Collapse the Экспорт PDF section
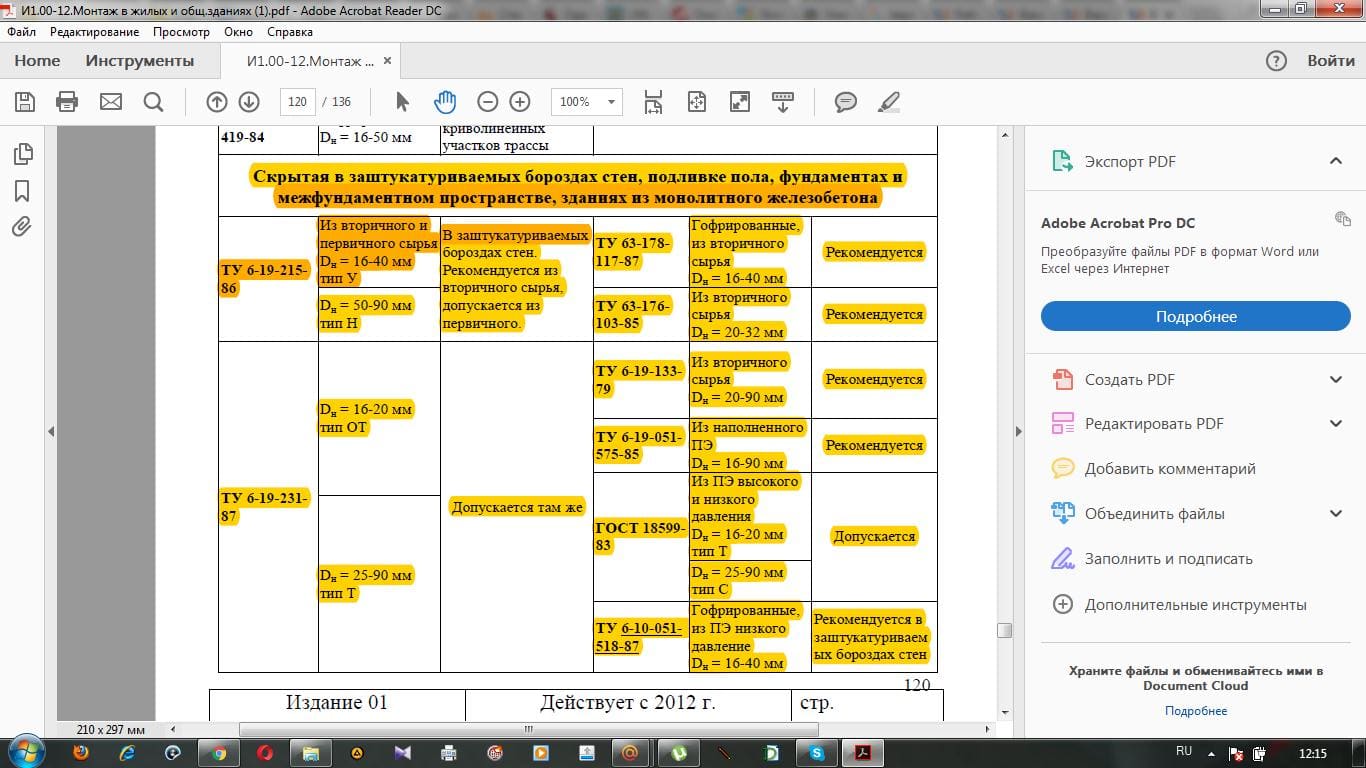1366x768 pixels. tap(1335, 161)
